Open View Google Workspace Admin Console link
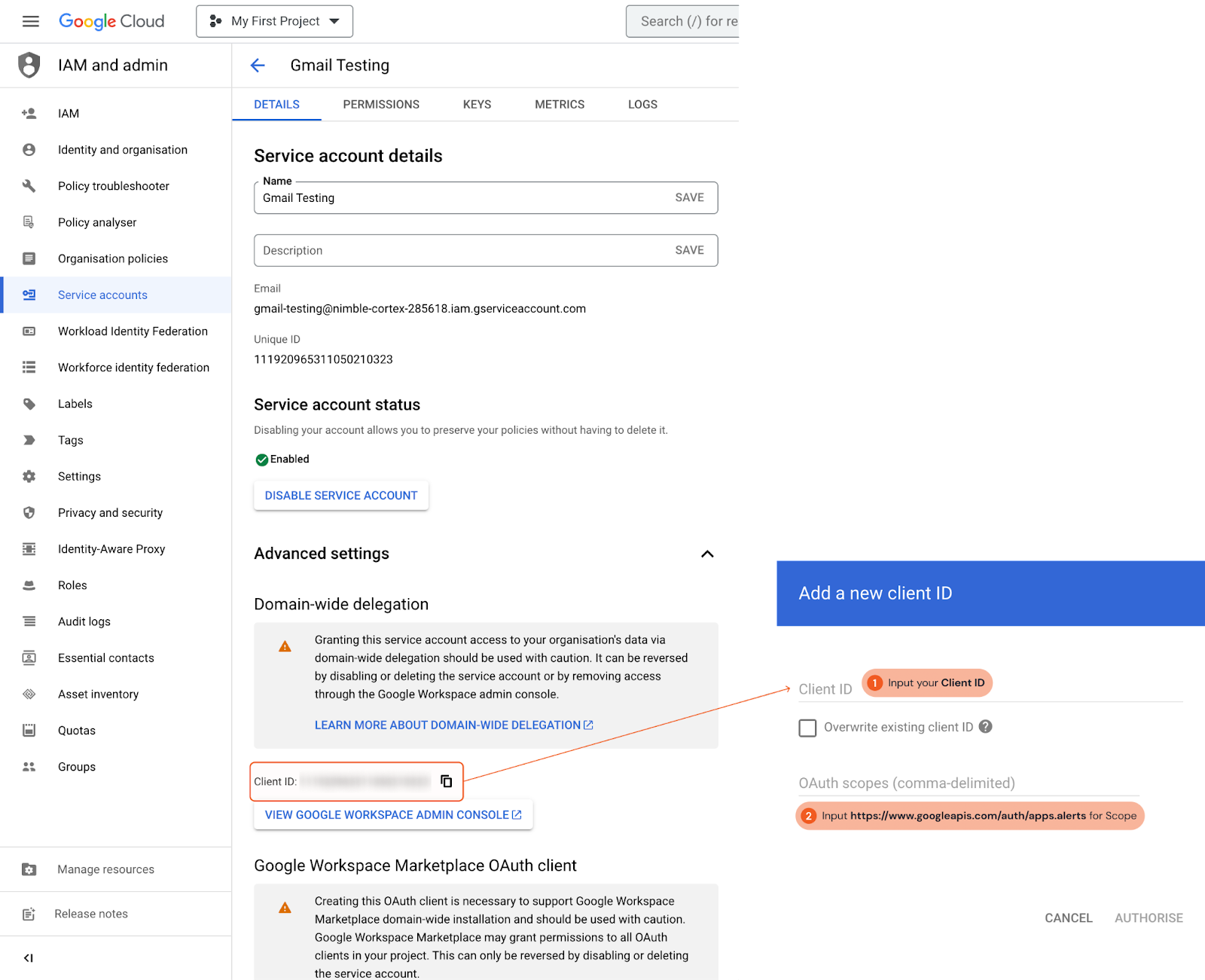Viewport: 1205px width, 980px height. 392,815
